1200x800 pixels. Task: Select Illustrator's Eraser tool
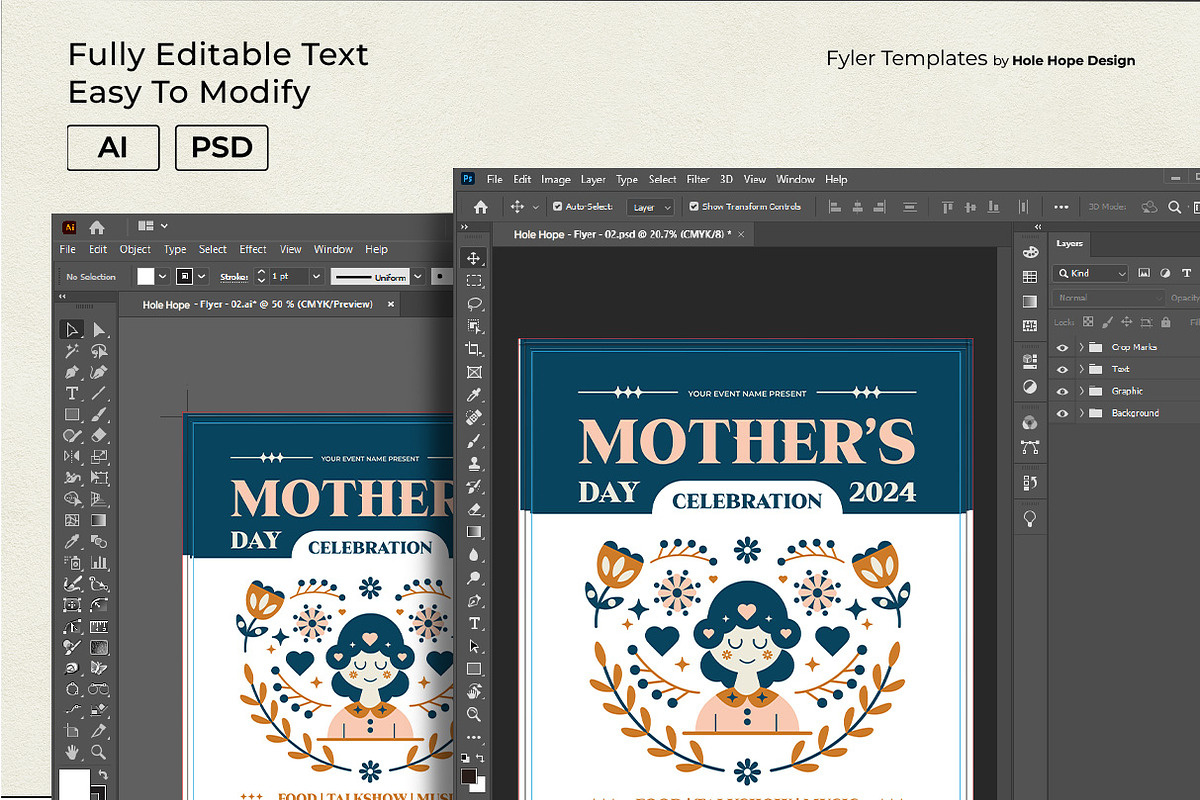click(99, 435)
